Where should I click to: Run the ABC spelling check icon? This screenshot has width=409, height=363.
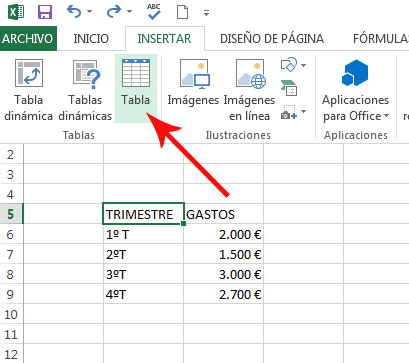(154, 12)
